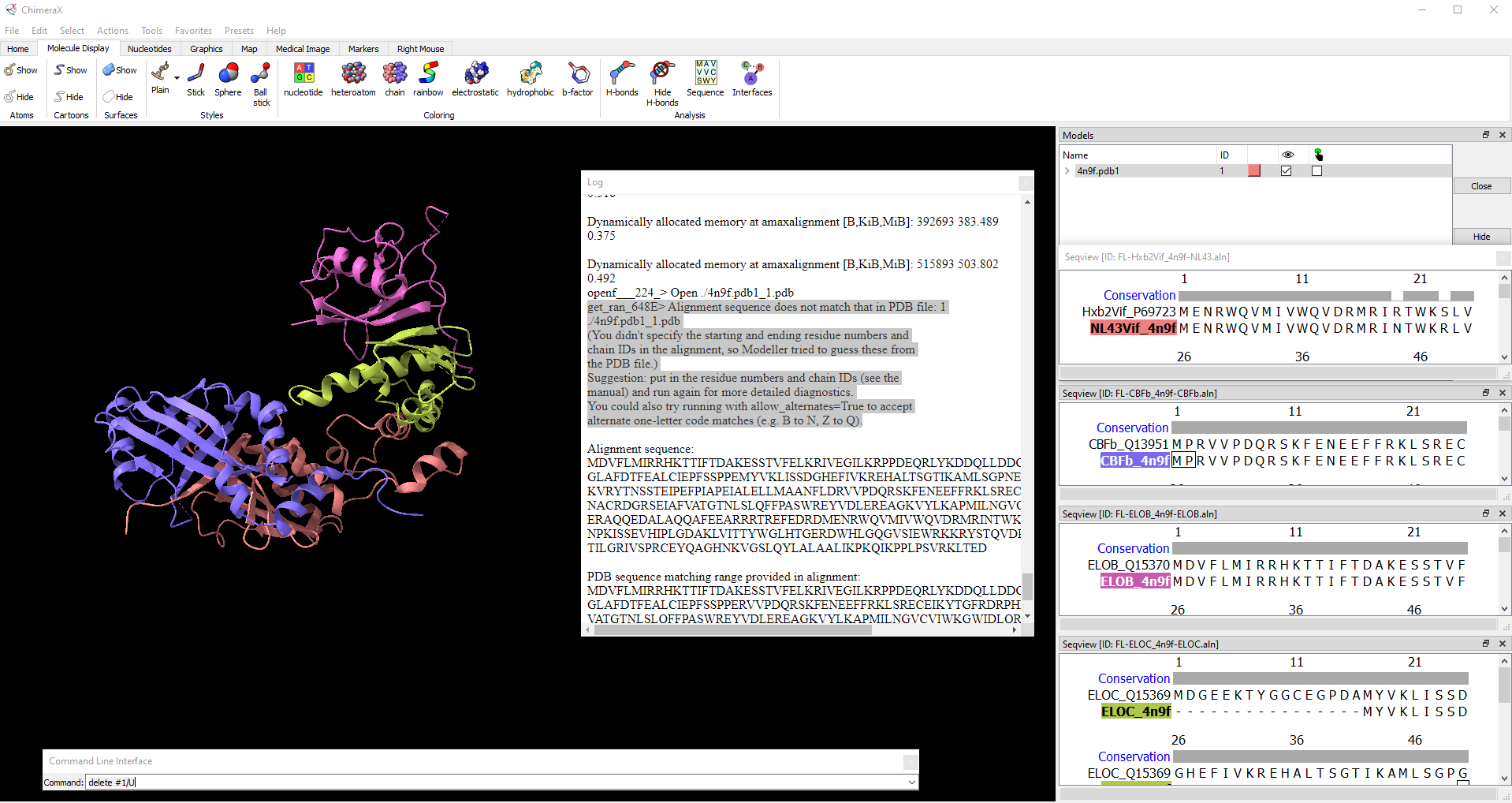Open the Tools menu
The image size is (1512, 803).
151,31
